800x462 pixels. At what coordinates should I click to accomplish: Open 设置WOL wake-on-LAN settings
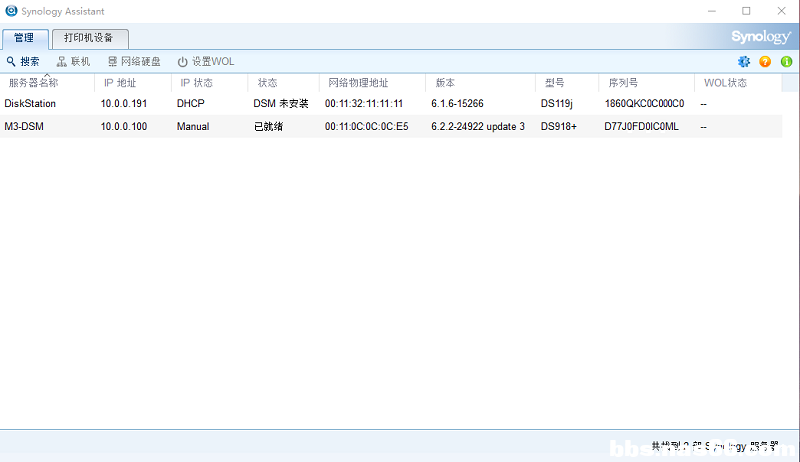pos(206,62)
